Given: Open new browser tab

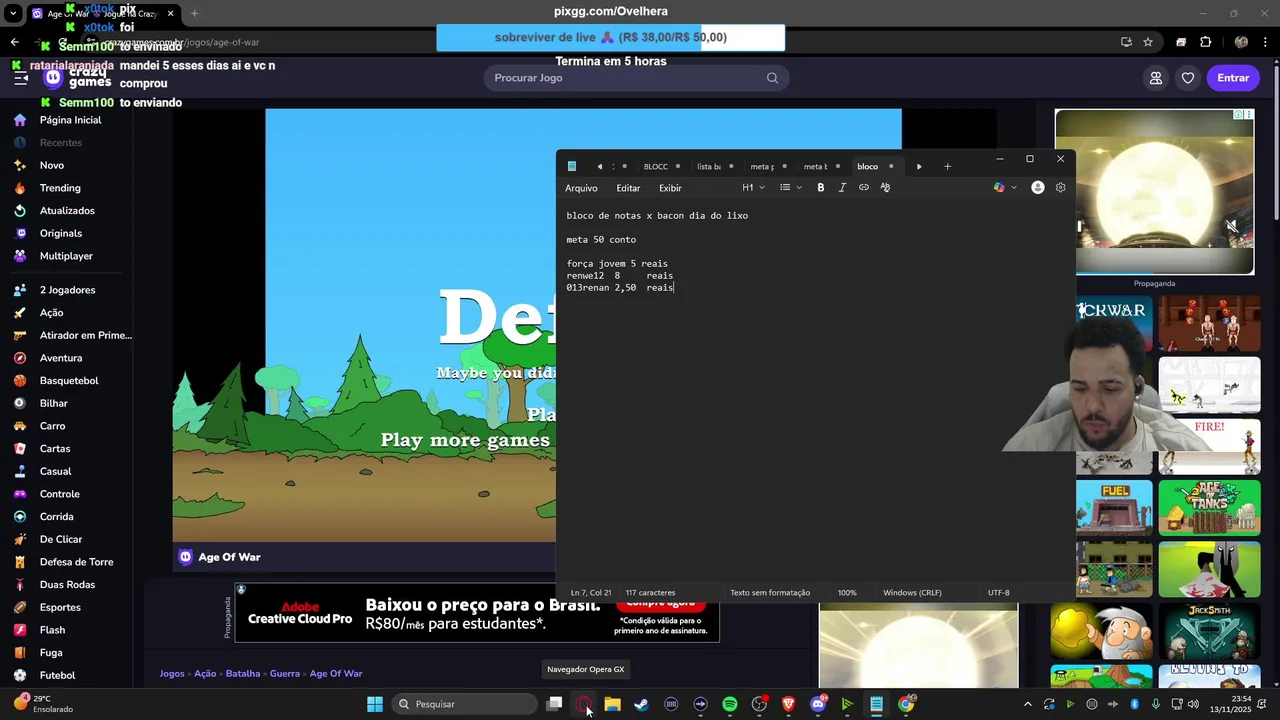Looking at the screenshot, I should (x=194, y=14).
